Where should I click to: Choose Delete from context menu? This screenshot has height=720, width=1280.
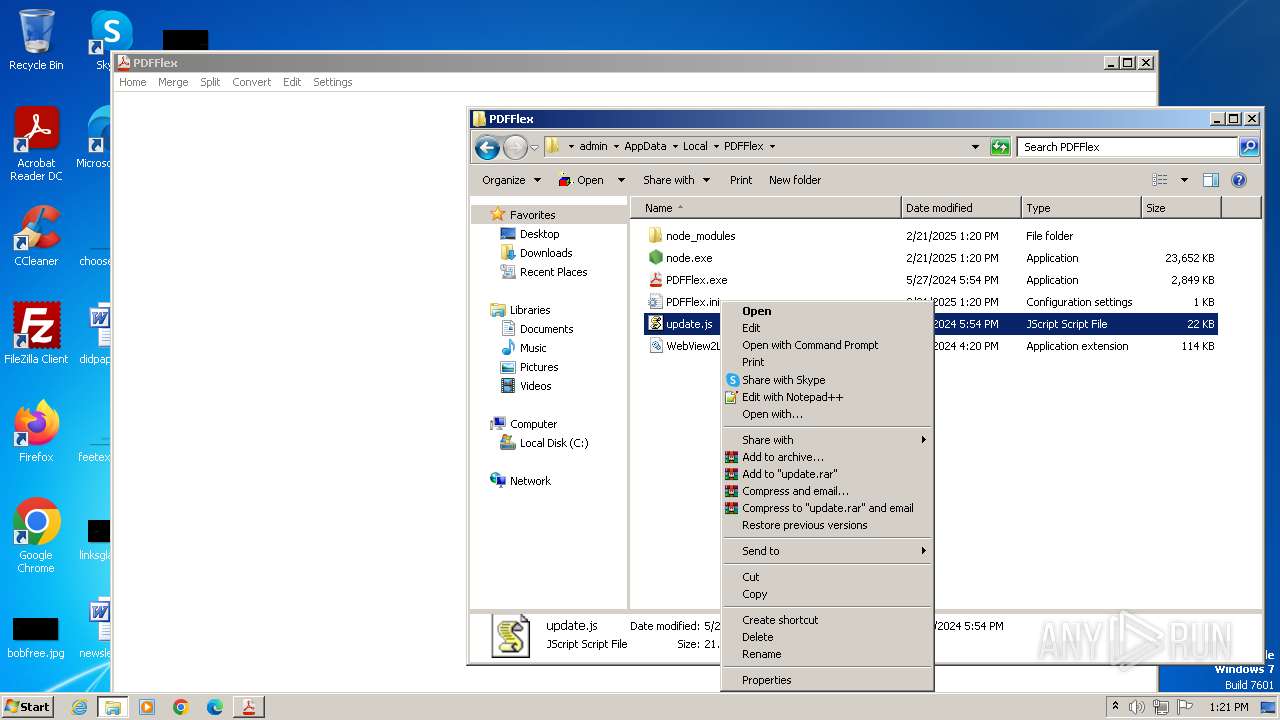[757, 637]
